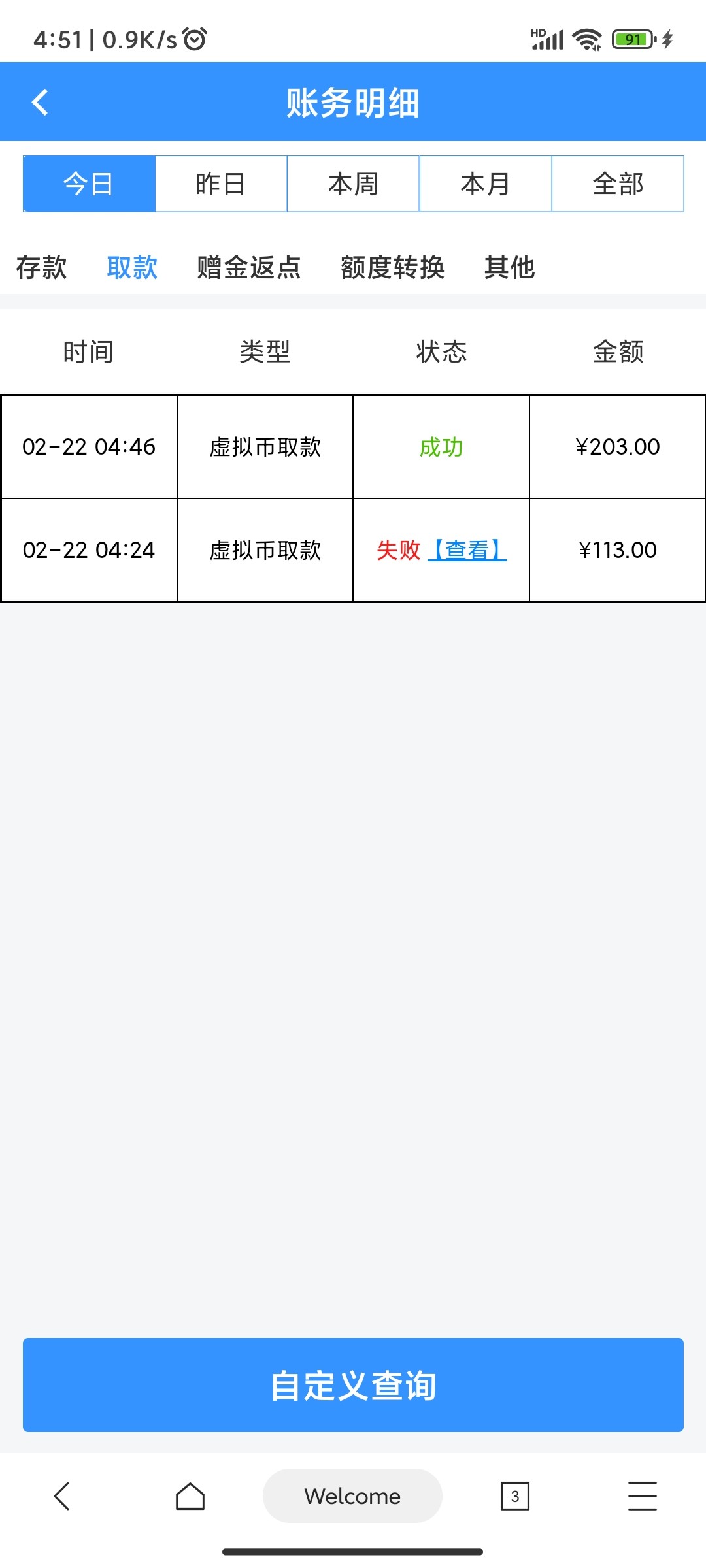Go to browser home page icon
The height and width of the screenshot is (1568, 706).
[x=190, y=1495]
